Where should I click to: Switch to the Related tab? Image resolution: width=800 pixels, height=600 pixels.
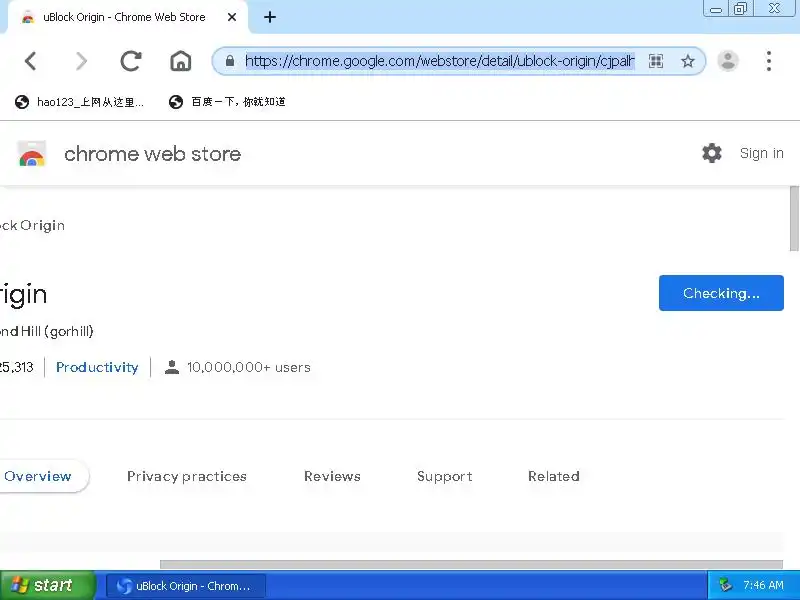tap(554, 476)
